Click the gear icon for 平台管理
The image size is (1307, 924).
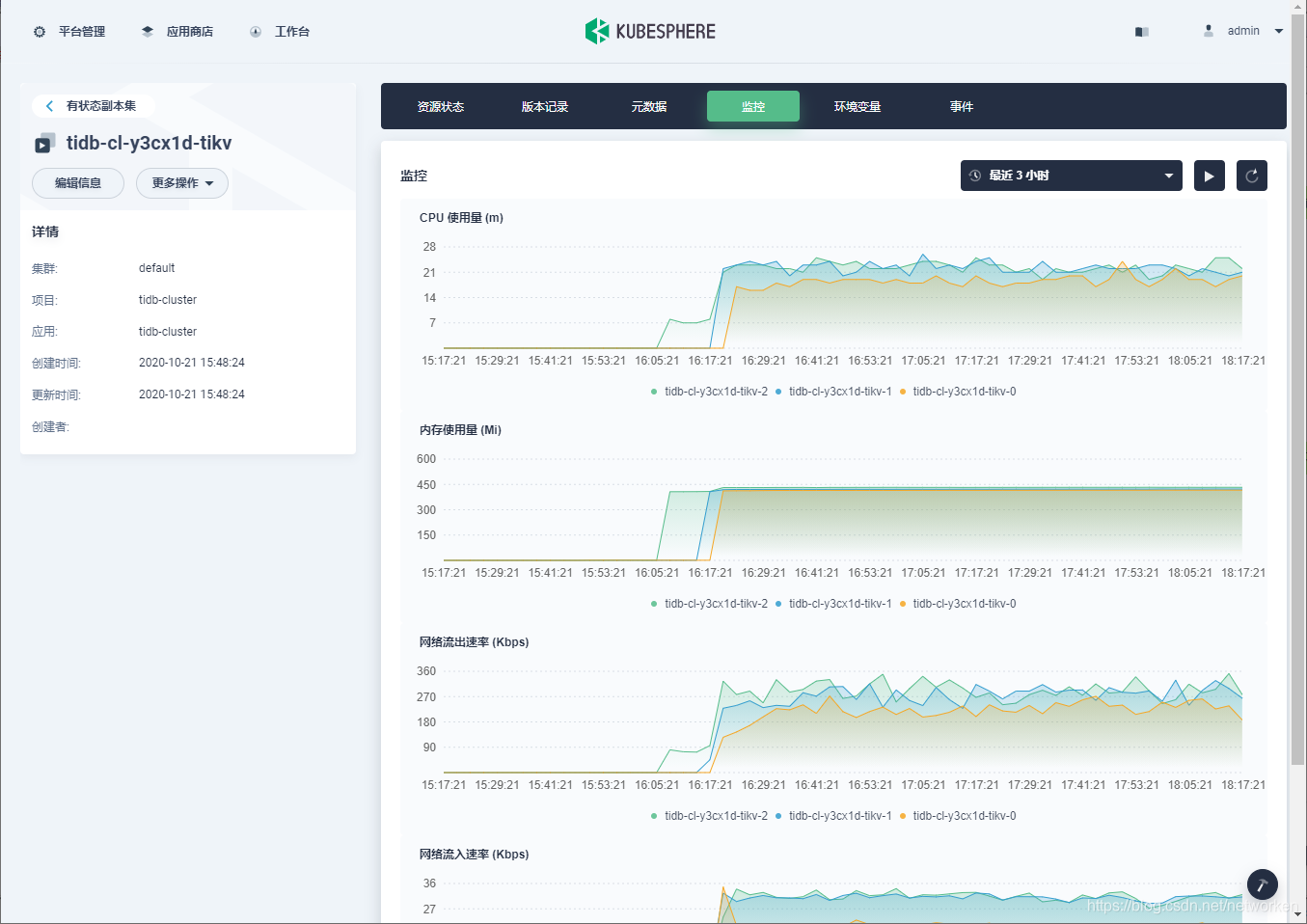pos(40,32)
